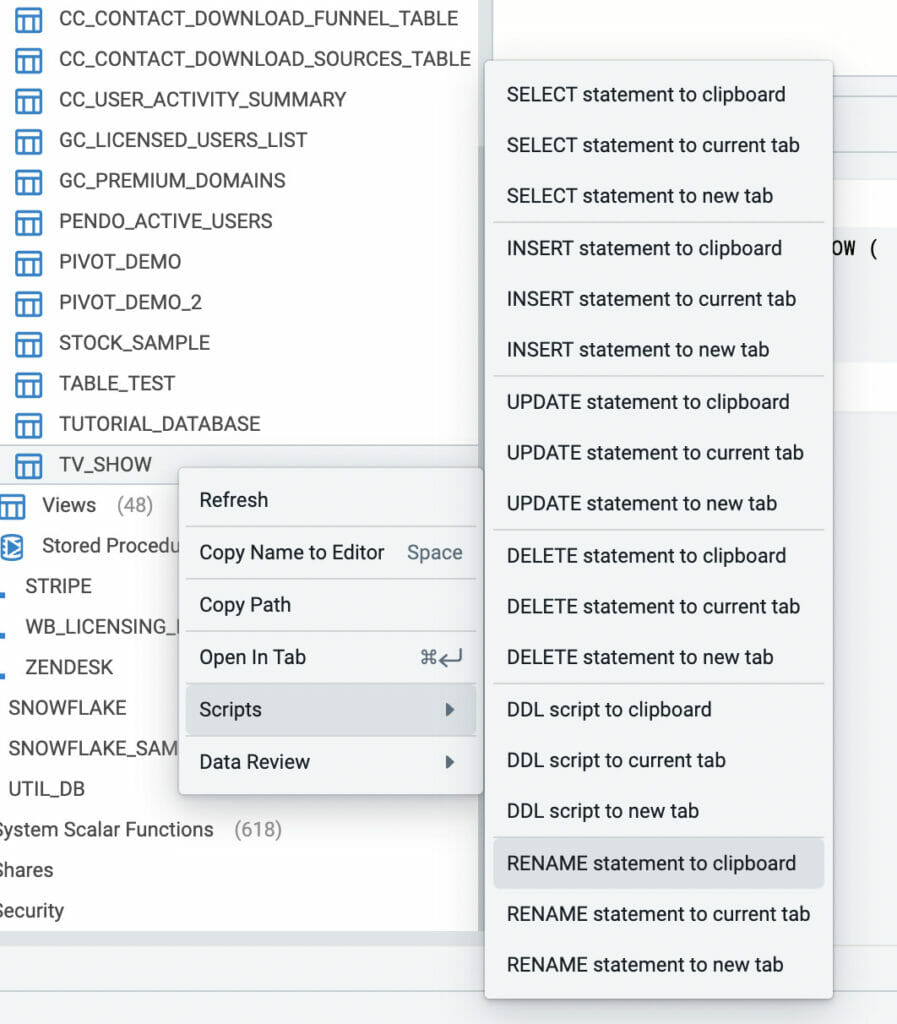The height and width of the screenshot is (1024, 897).
Task: Expand the System Scalar Functions section
Action: [105, 829]
